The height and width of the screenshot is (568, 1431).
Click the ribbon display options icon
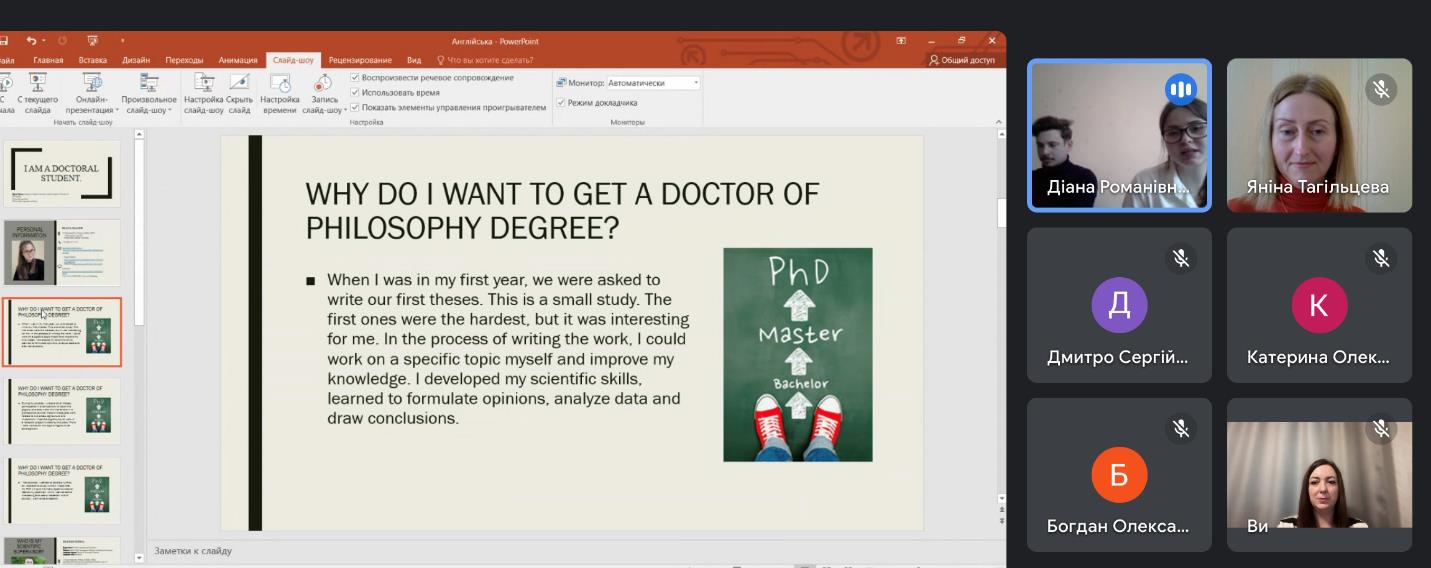click(x=901, y=41)
